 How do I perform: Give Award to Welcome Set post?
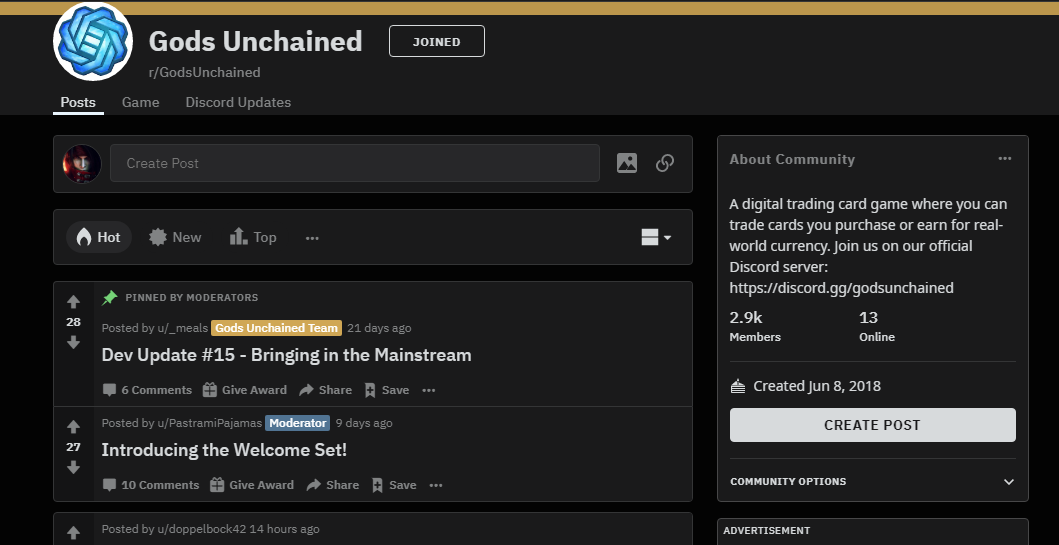(x=252, y=485)
